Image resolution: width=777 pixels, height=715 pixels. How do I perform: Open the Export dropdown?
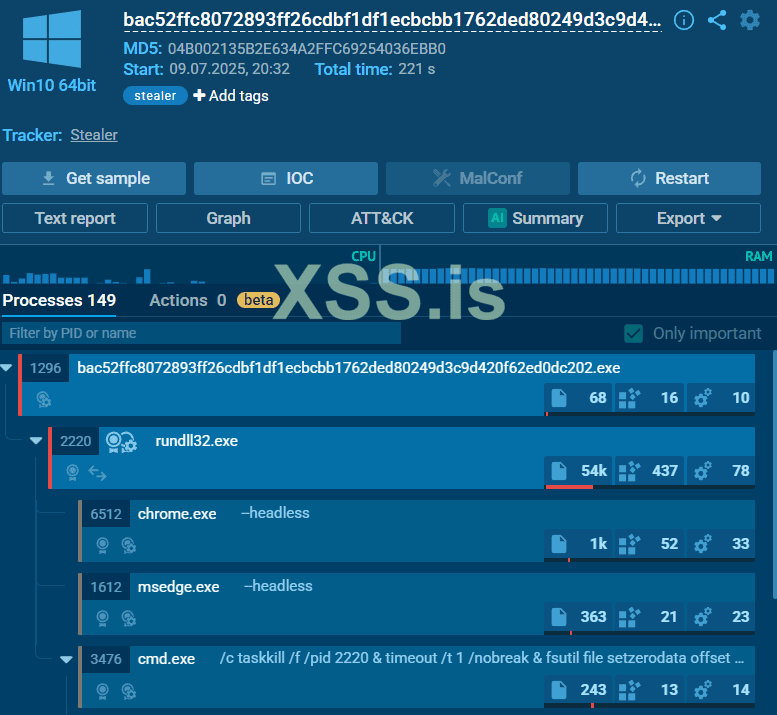click(688, 218)
